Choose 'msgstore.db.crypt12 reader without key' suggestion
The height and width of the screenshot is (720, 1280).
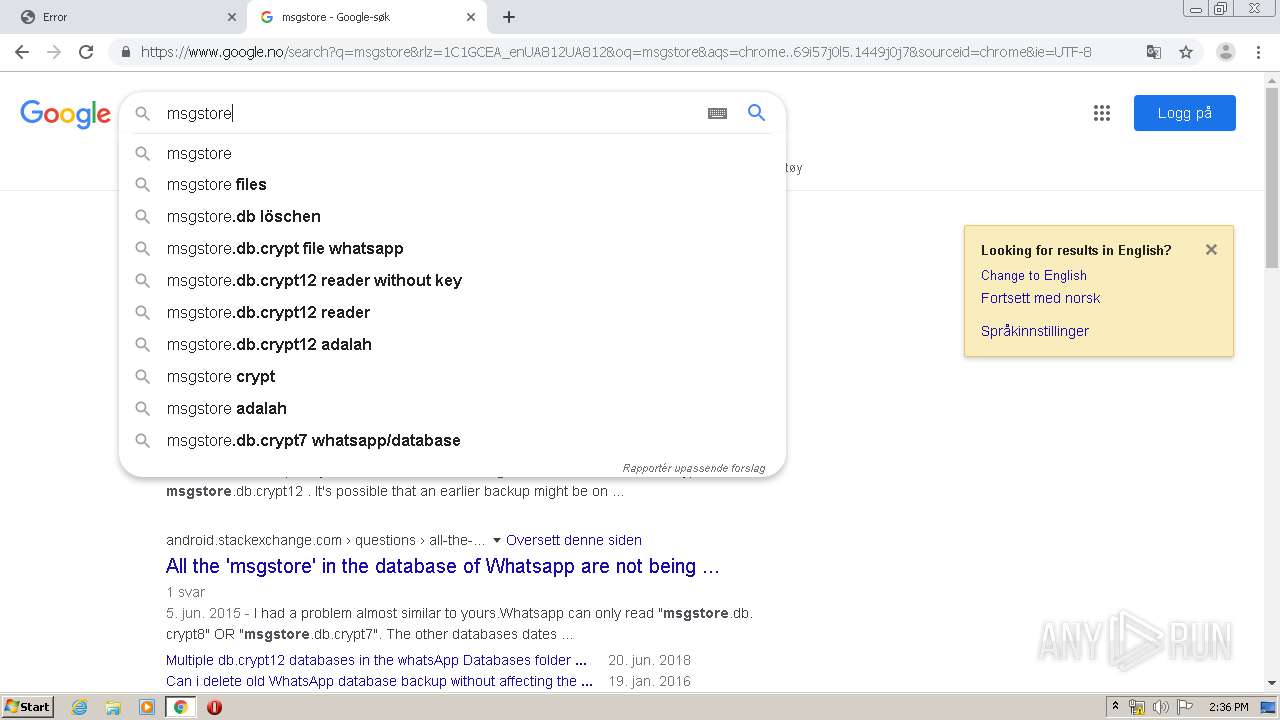[x=452, y=280]
